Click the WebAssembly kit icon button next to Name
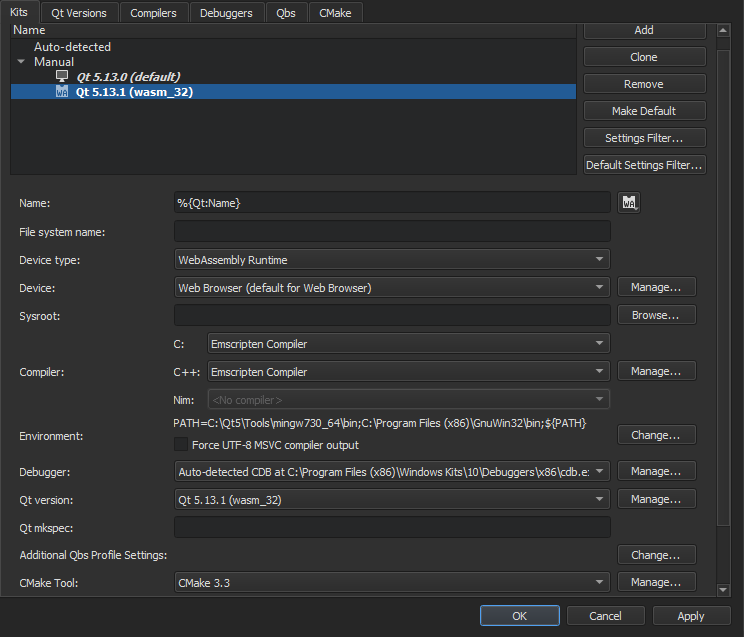This screenshot has width=744, height=637. click(x=629, y=203)
